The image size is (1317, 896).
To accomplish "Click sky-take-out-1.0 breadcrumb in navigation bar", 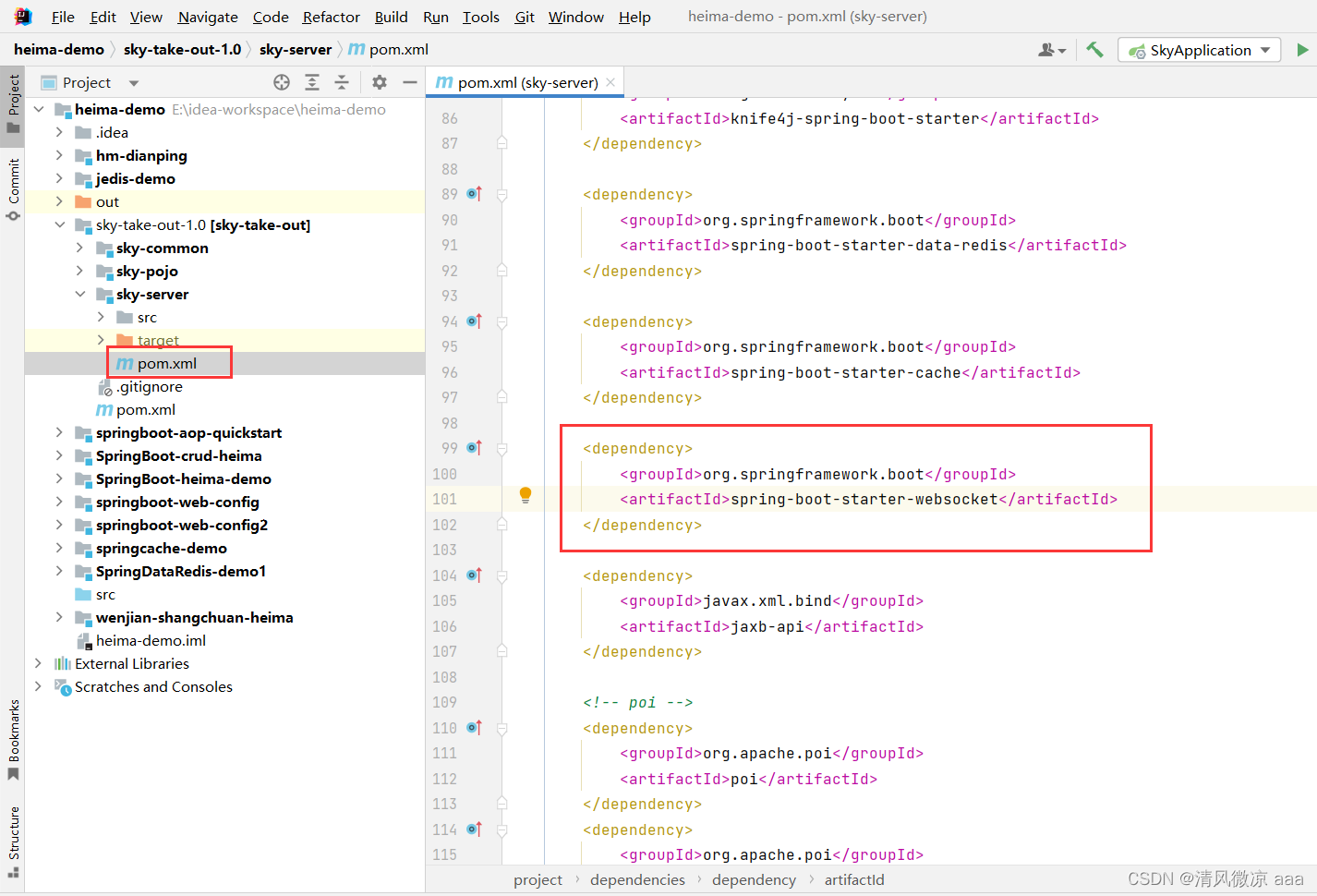I will point(182,50).
